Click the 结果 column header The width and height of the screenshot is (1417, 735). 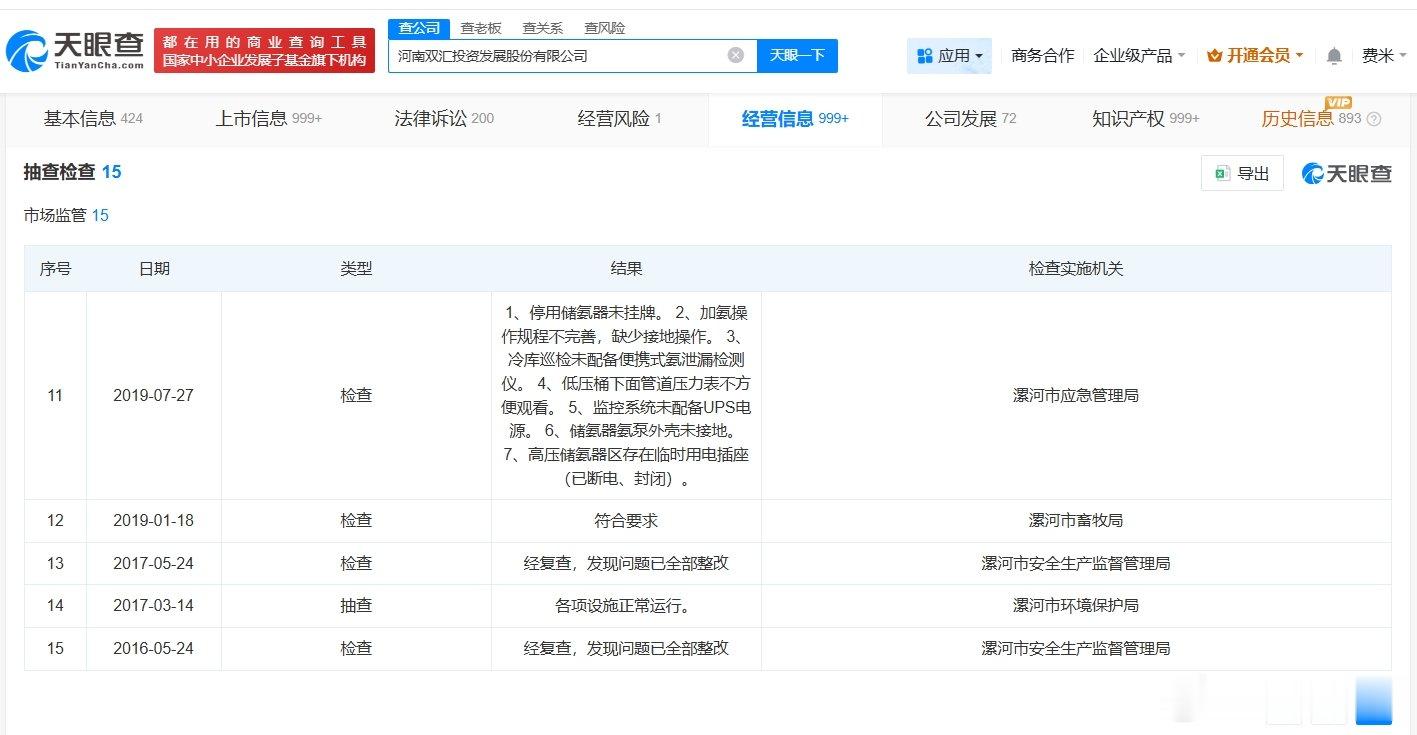click(626, 269)
